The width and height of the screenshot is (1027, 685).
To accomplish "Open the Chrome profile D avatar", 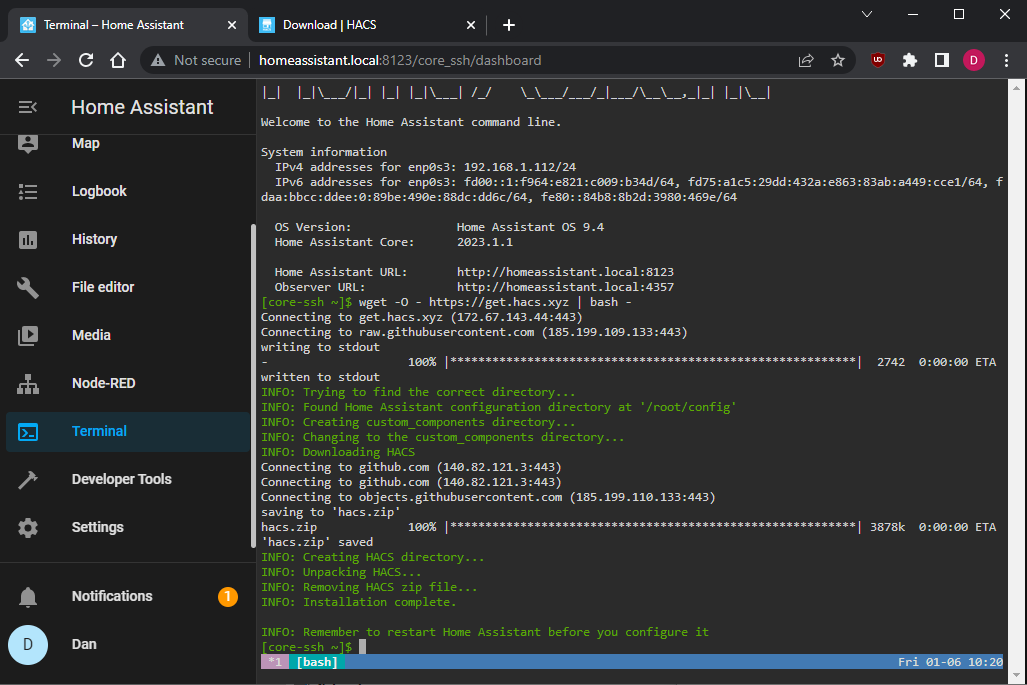I will 974,60.
